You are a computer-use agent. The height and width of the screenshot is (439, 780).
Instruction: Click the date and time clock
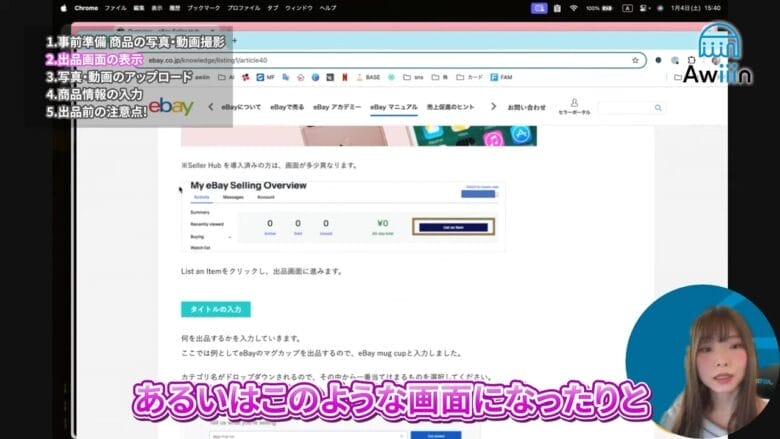[x=695, y=8]
